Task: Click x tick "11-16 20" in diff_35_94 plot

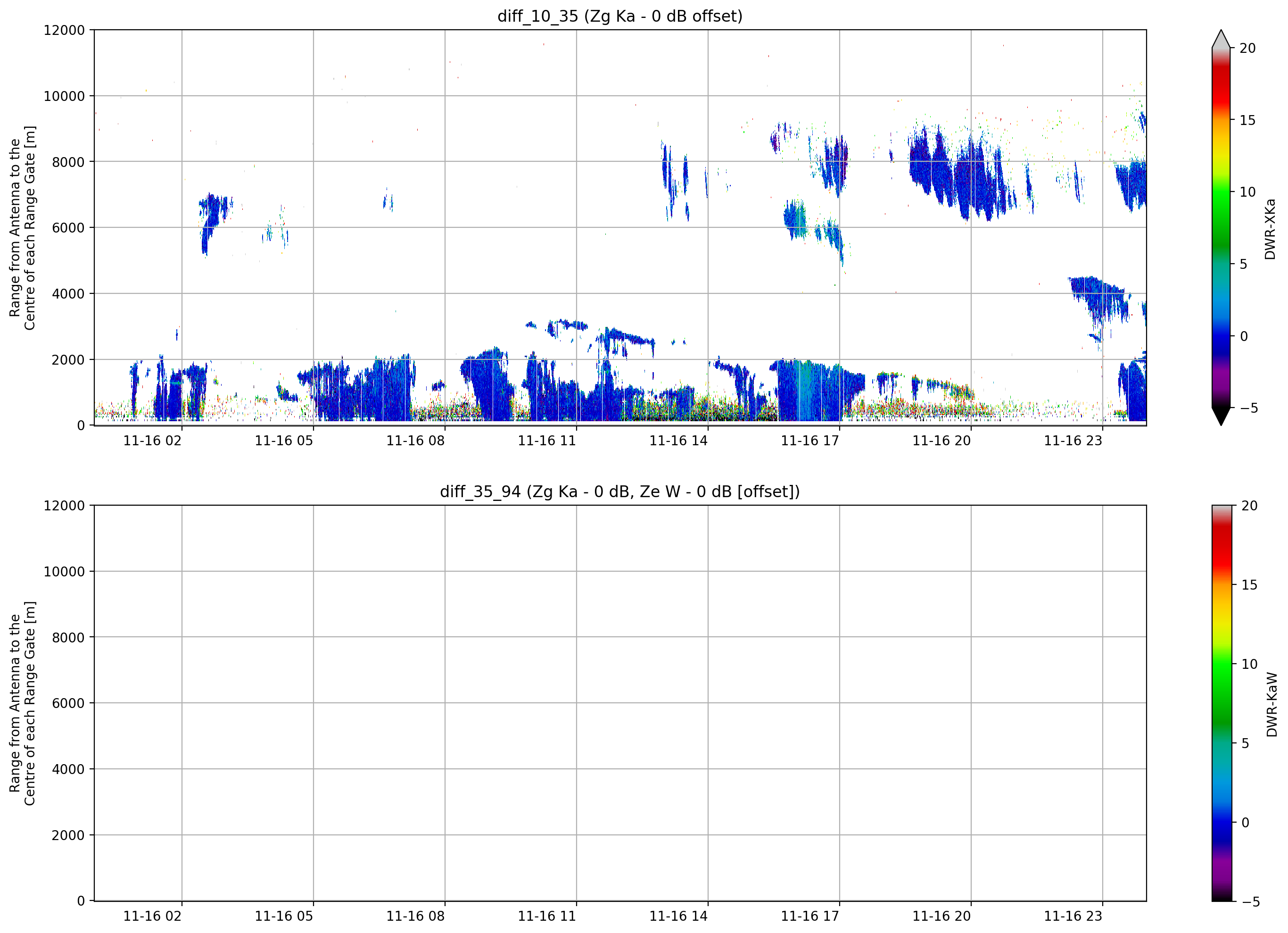Action: 941,916
